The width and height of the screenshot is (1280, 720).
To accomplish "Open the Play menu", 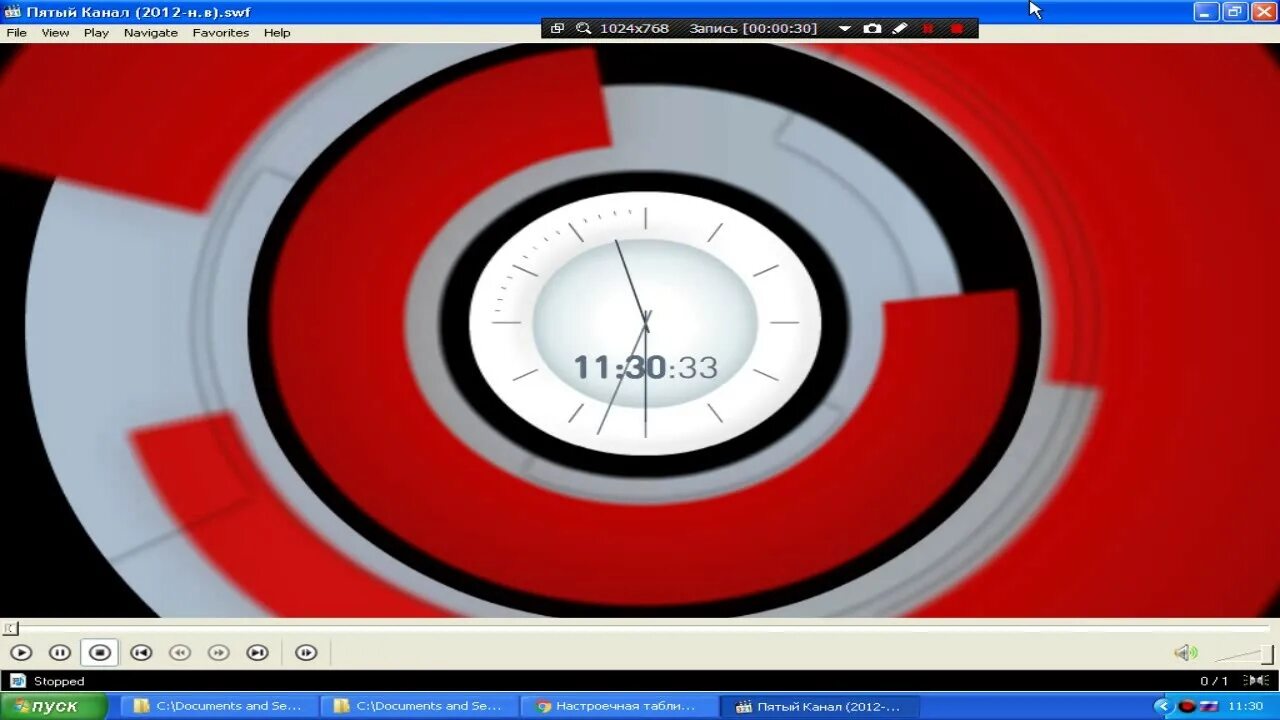I will coord(96,33).
